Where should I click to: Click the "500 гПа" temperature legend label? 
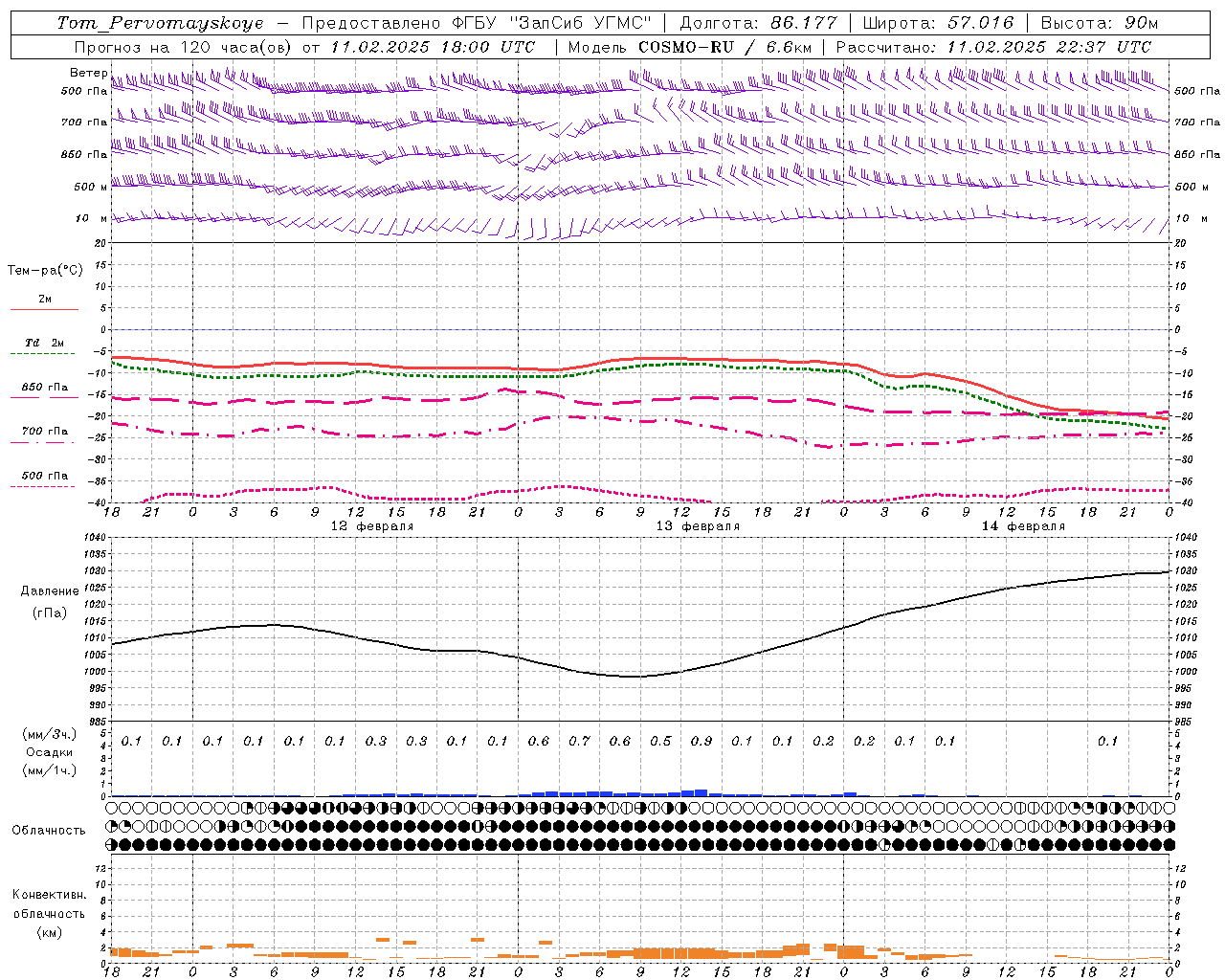point(44,476)
